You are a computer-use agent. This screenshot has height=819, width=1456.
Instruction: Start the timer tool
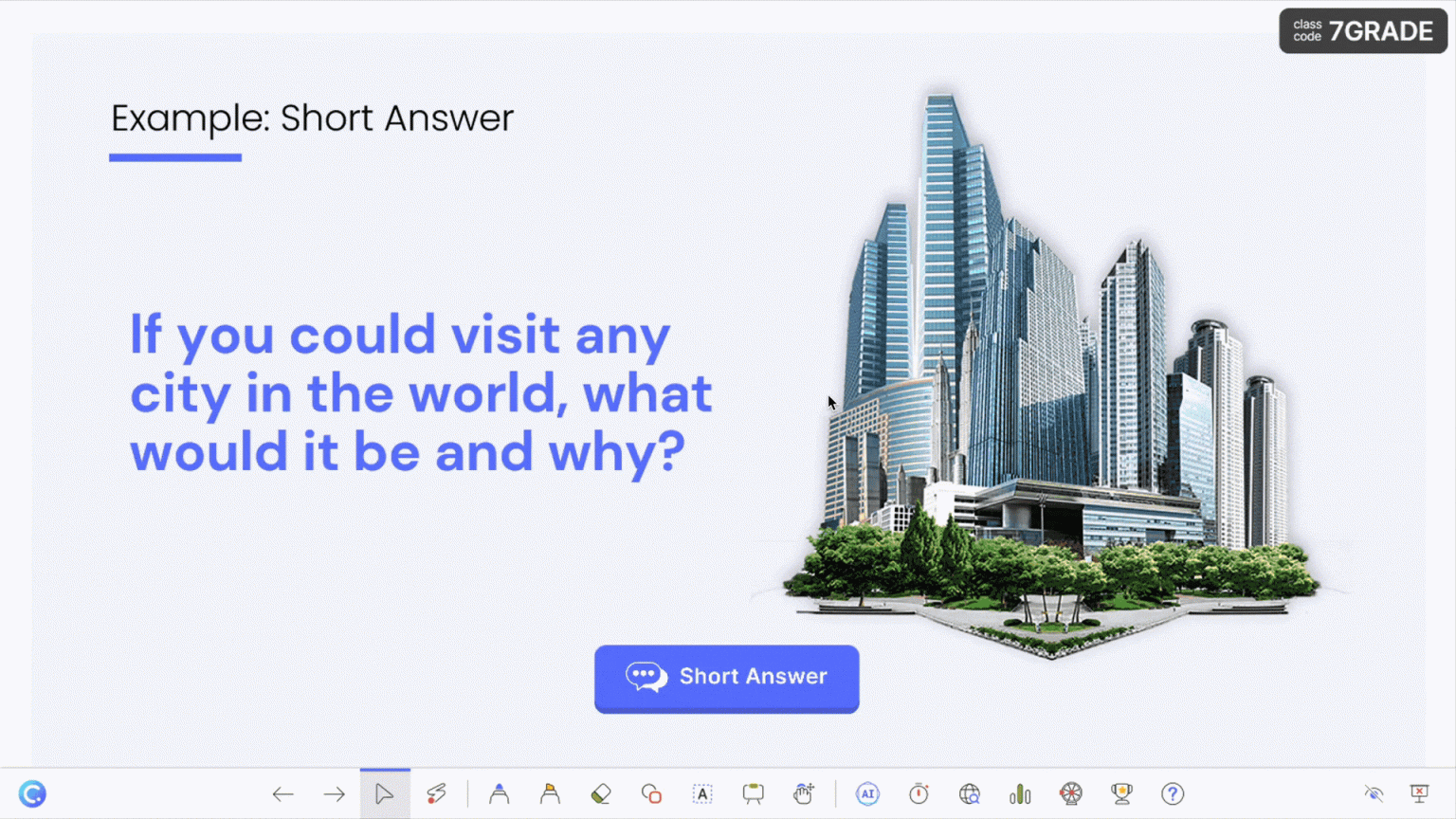(919, 794)
